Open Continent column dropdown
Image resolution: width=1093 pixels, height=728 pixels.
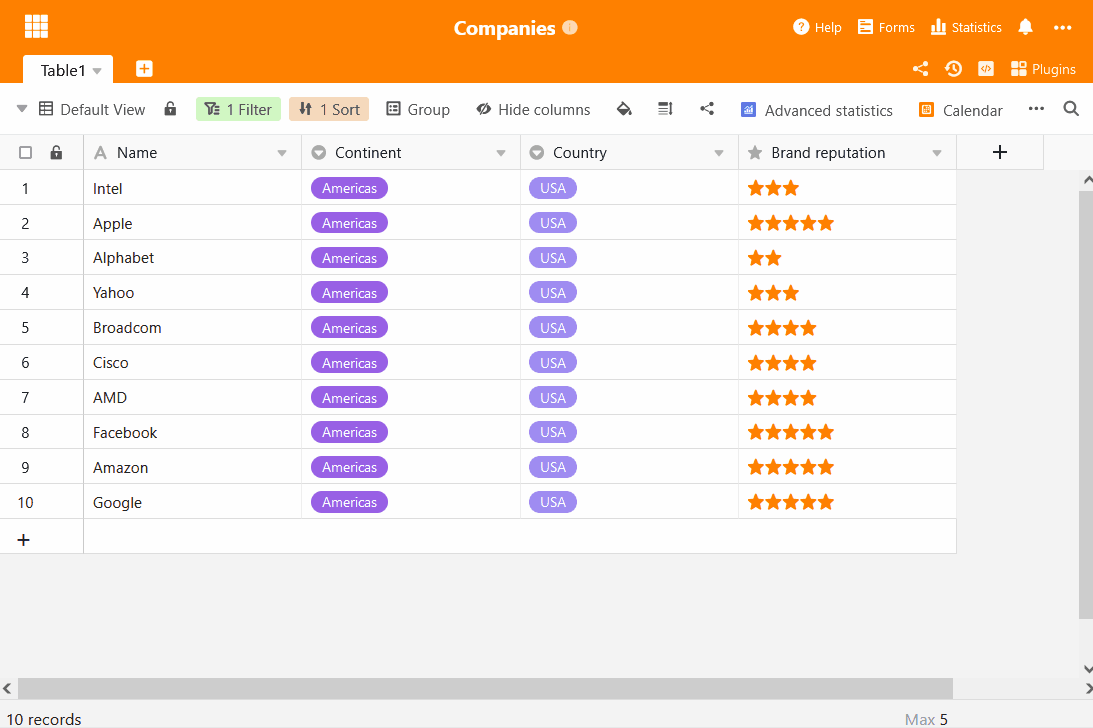500,153
